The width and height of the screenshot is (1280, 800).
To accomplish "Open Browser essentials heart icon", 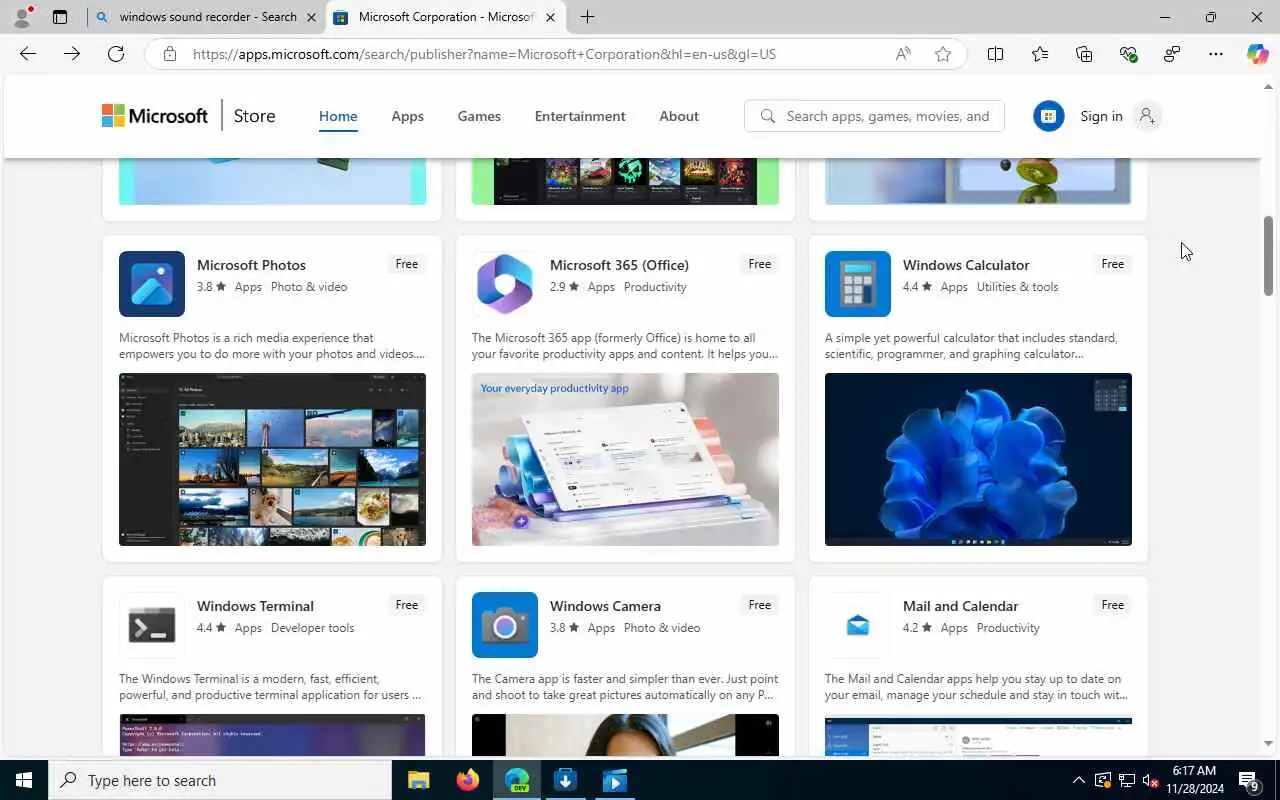I will point(1128,54).
